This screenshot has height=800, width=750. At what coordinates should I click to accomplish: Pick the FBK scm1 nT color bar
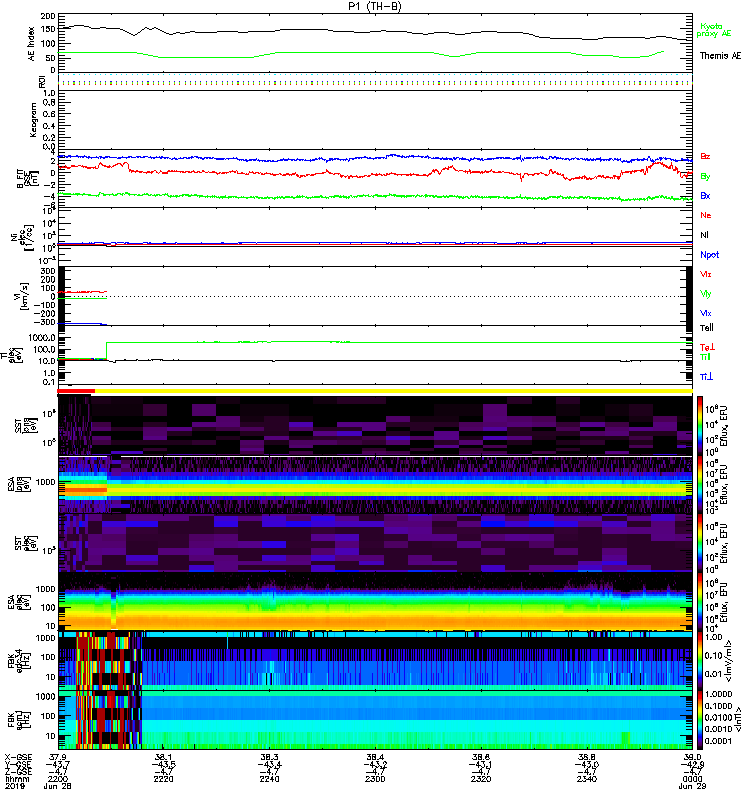pos(700,719)
